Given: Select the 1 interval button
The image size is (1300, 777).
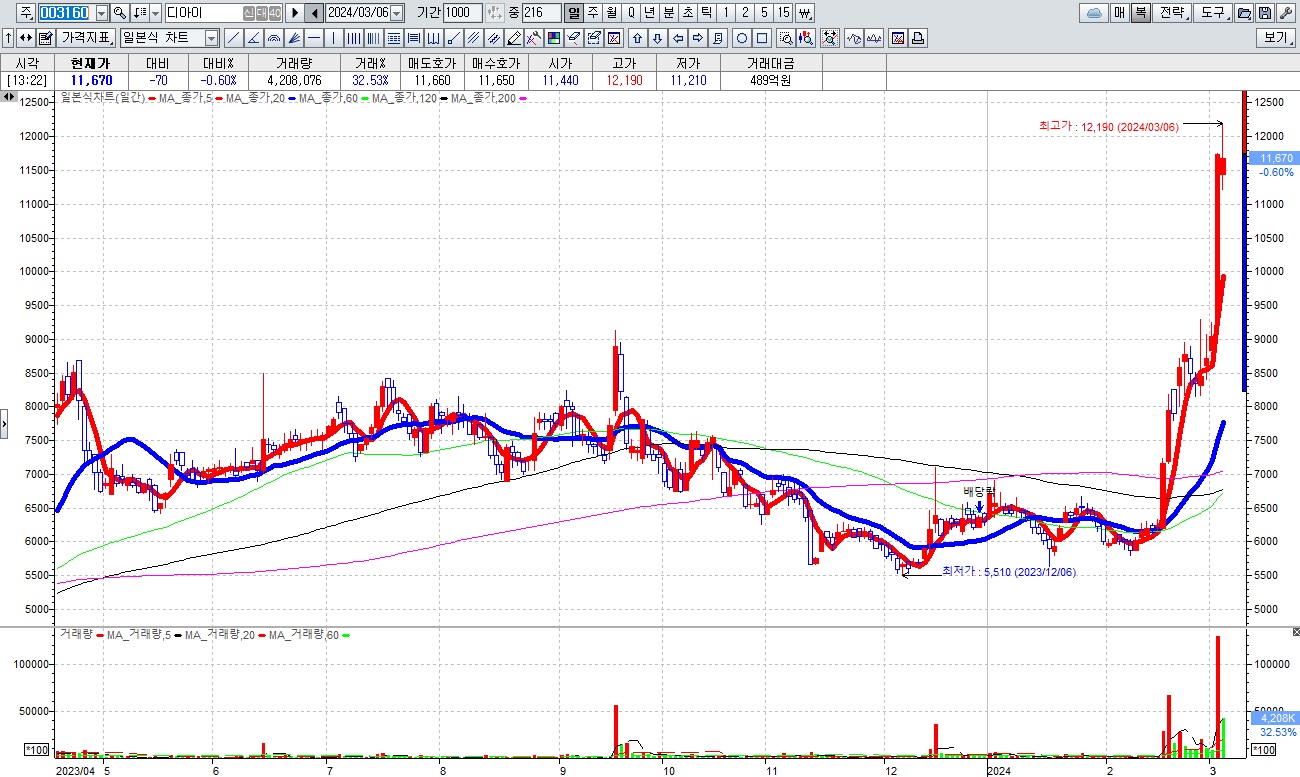Looking at the screenshot, I should tap(726, 13).
